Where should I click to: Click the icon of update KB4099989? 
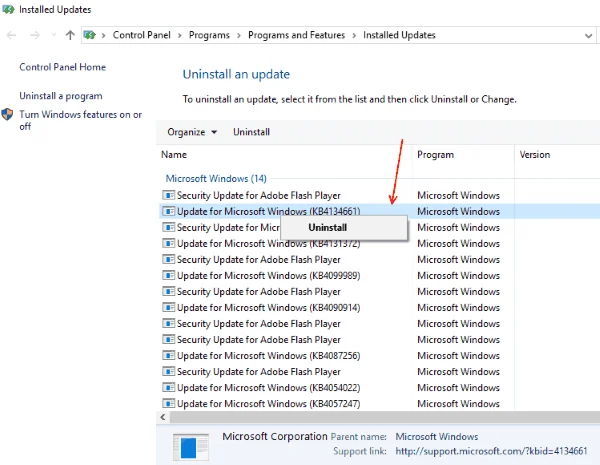(168, 276)
